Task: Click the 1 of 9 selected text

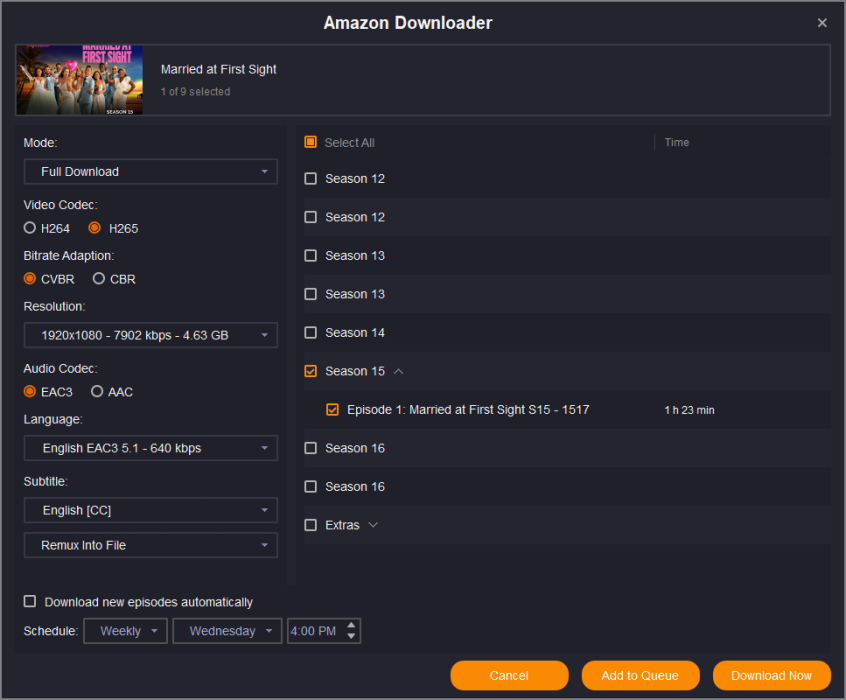Action: coord(195,92)
